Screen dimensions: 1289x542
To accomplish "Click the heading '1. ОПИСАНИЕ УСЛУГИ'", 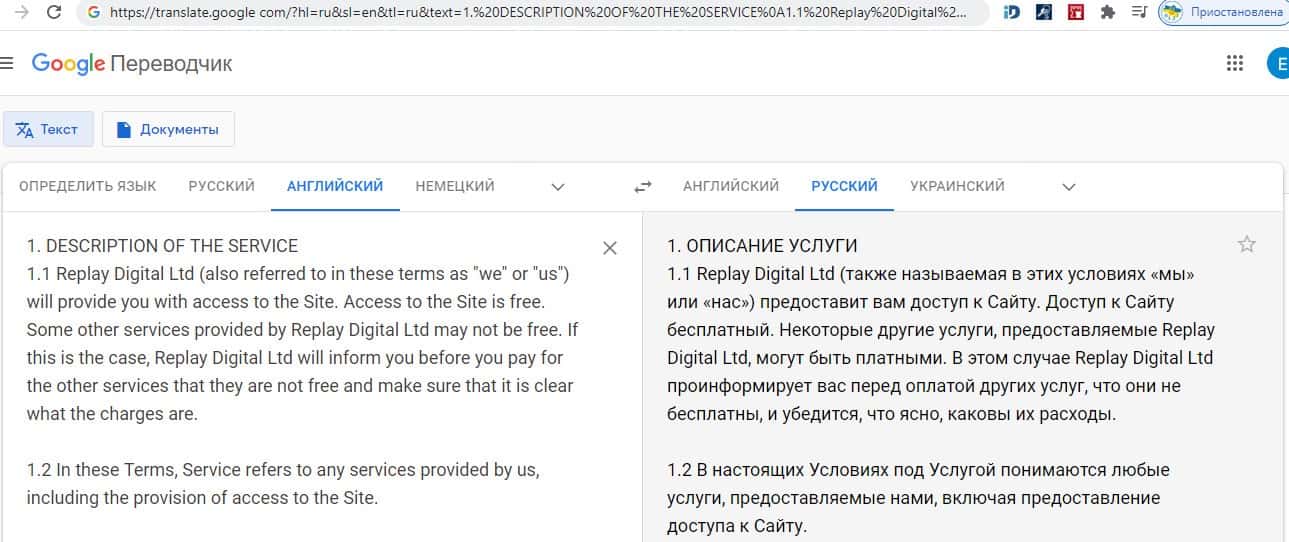I will click(x=763, y=246).
